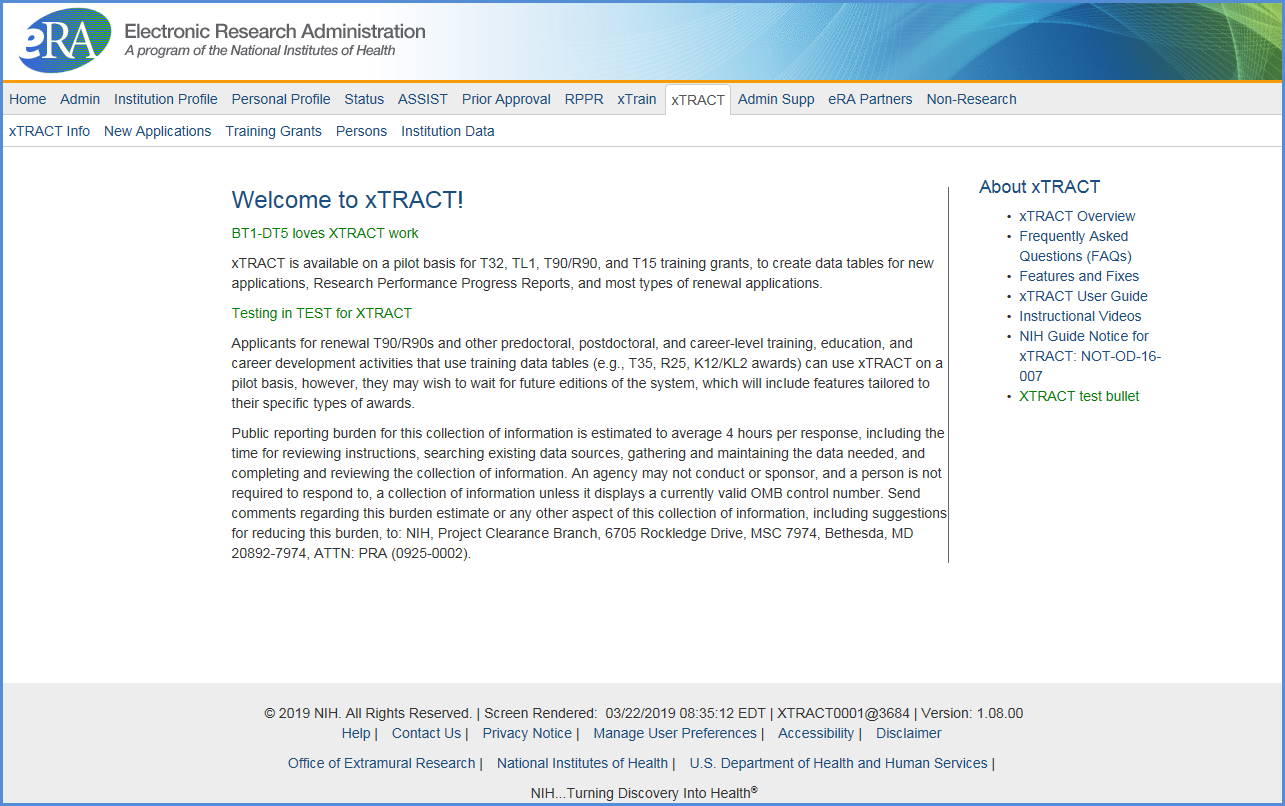This screenshot has height=806, width=1285.
Task: Open Institution Data submenu
Action: coord(448,131)
